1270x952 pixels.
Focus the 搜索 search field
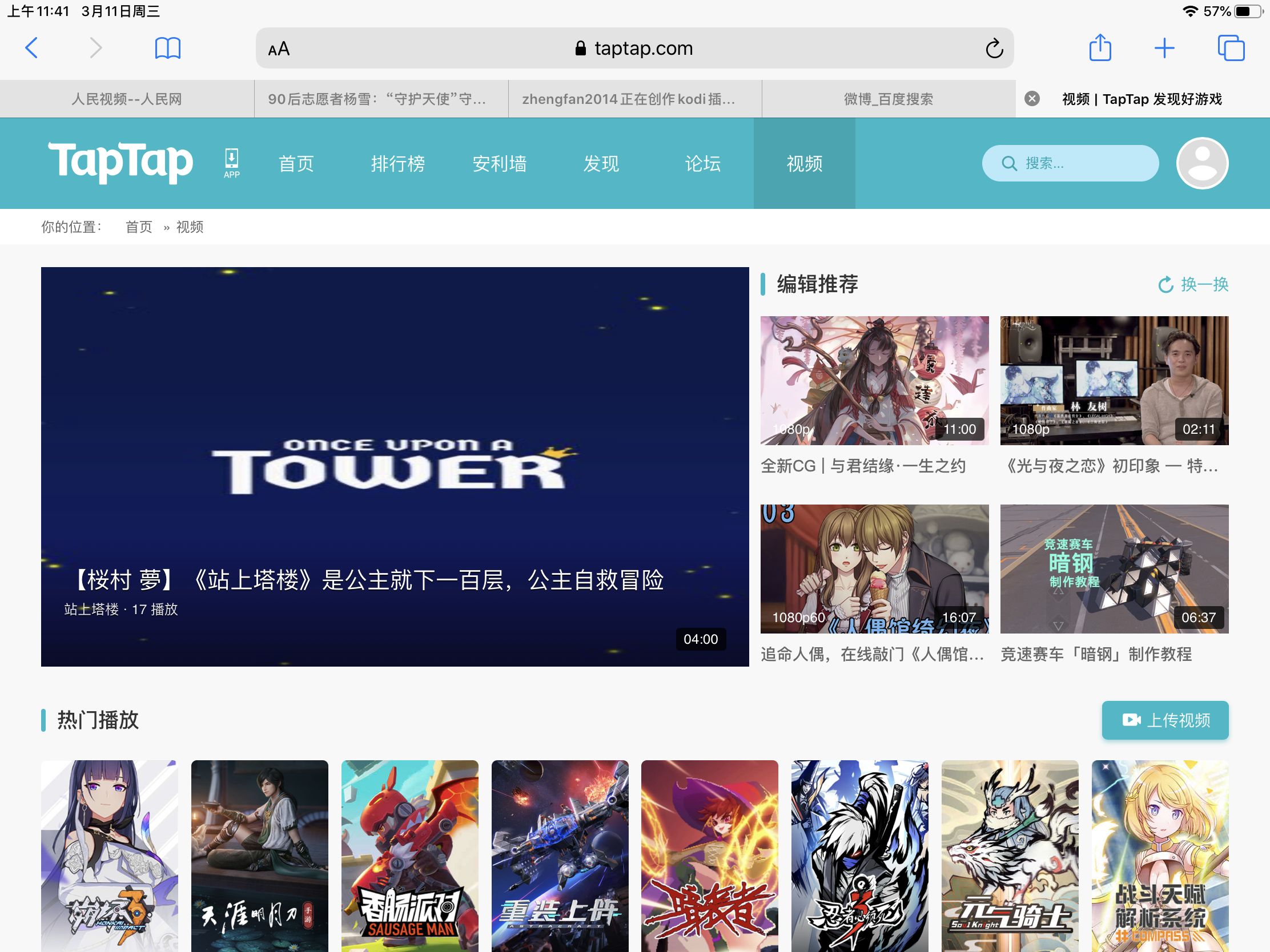click(x=1070, y=163)
